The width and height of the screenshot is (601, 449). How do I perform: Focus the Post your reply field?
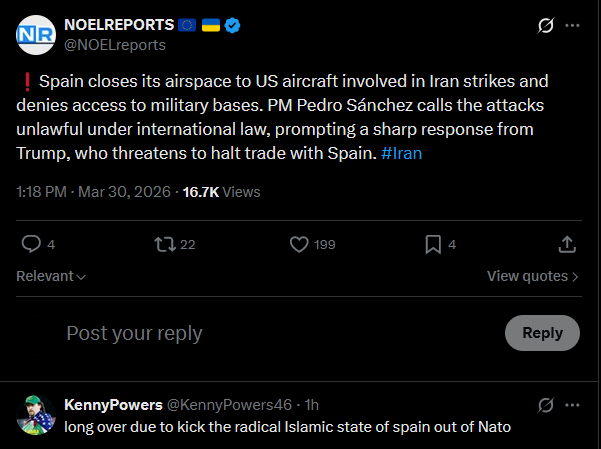click(x=270, y=333)
